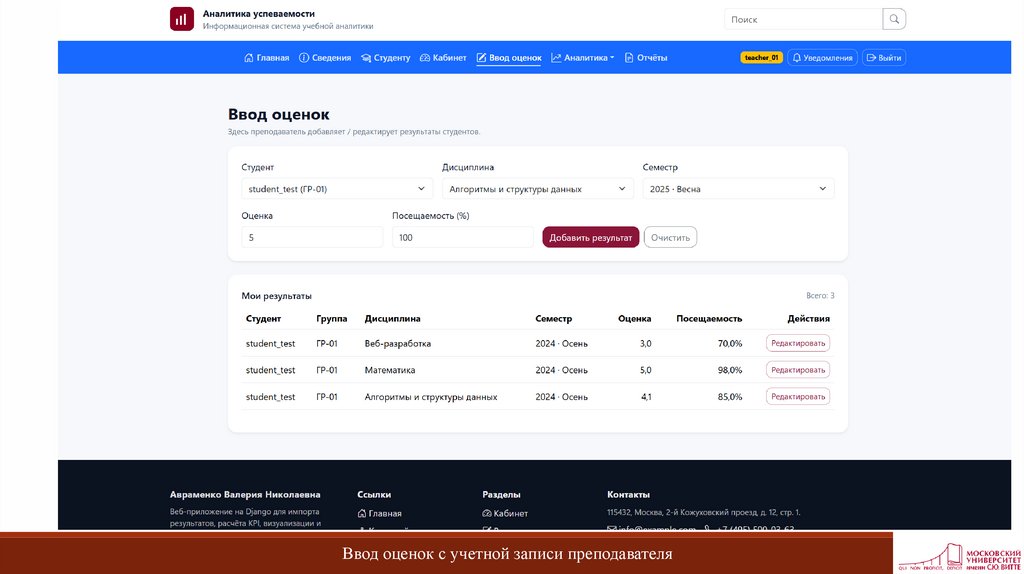The image size is (1024, 574).
Task: Click the Уведомления bell button
Action: pyautogui.click(x=822, y=58)
